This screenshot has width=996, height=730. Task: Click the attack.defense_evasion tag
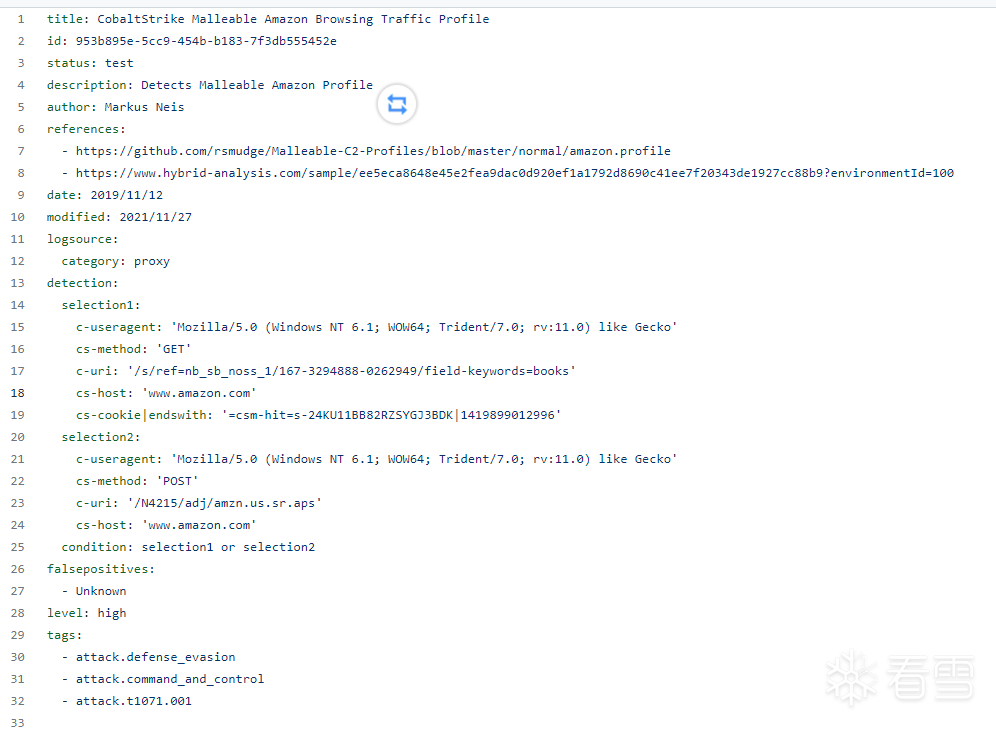(155, 657)
